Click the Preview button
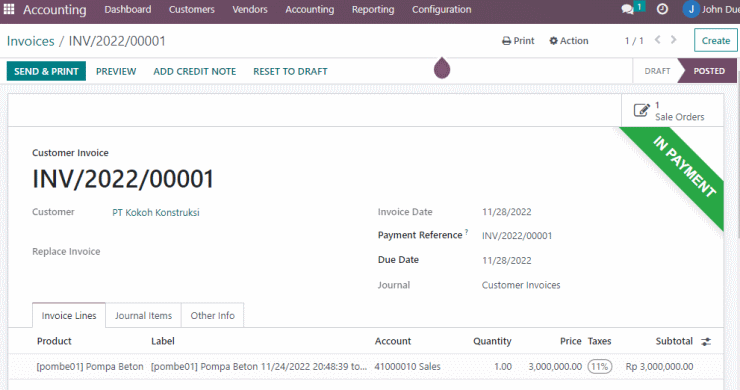The height and width of the screenshot is (390, 740). [116, 71]
